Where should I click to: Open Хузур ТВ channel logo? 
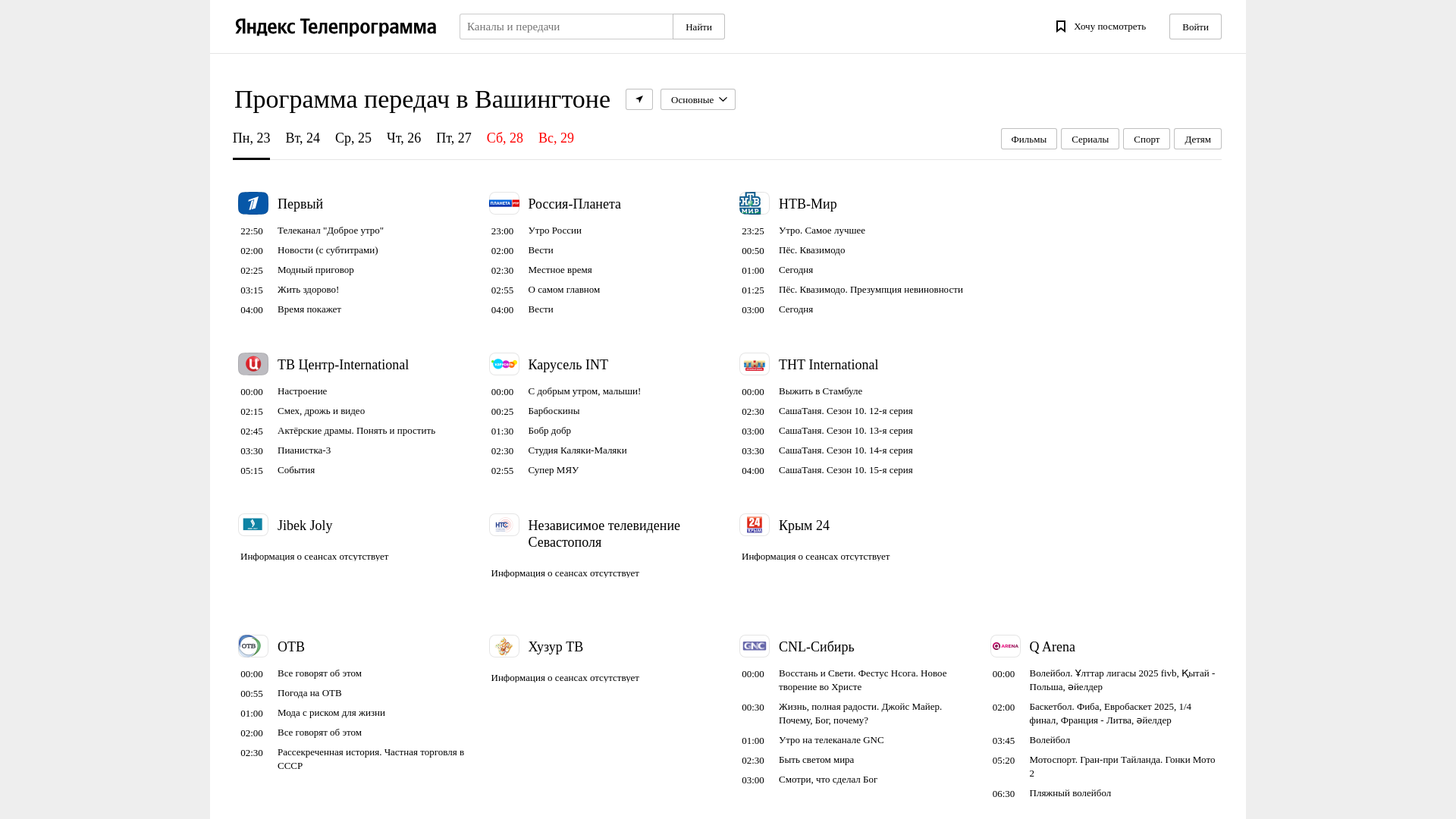click(x=504, y=646)
